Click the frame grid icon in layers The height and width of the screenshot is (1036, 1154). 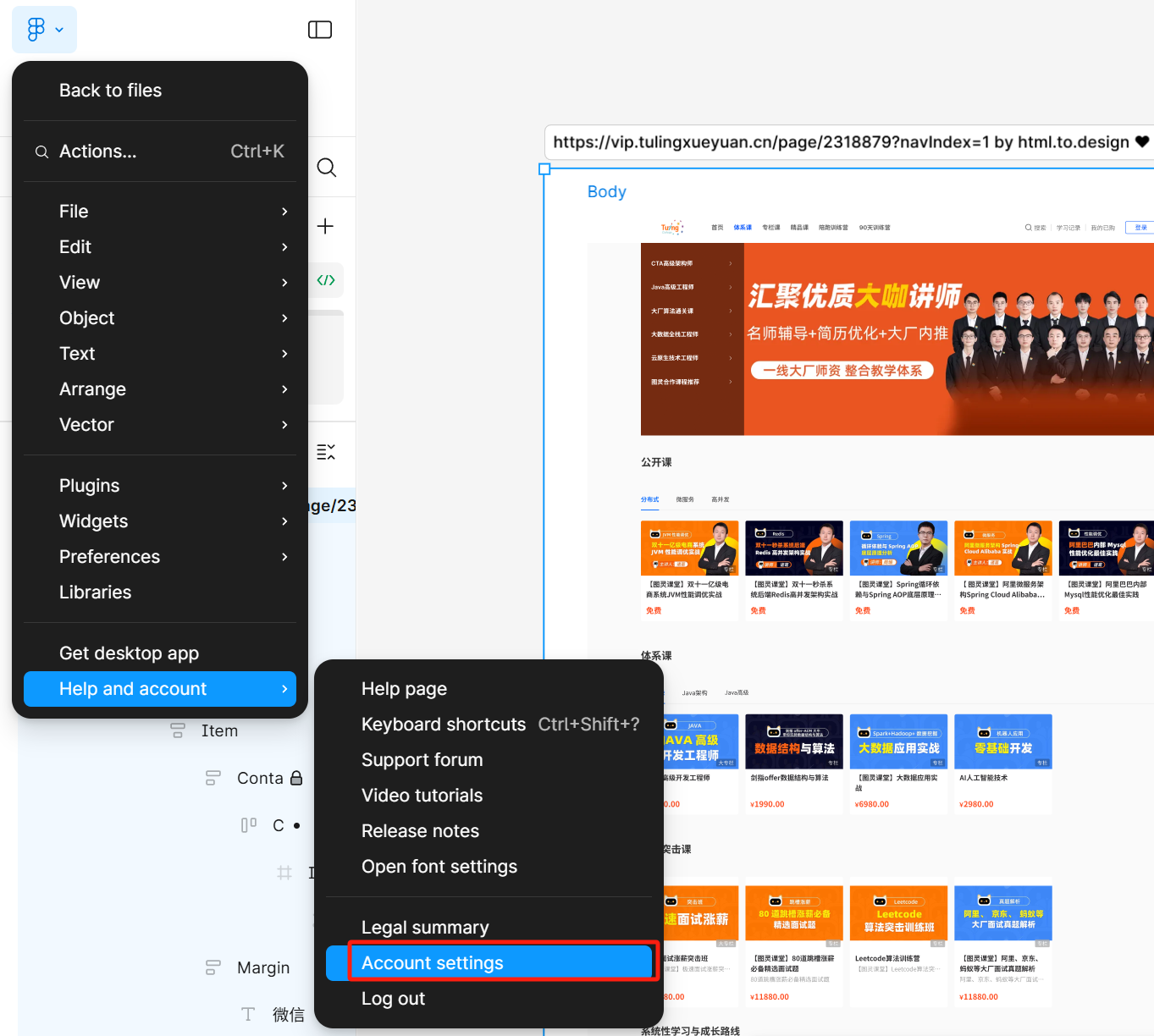tap(285, 872)
